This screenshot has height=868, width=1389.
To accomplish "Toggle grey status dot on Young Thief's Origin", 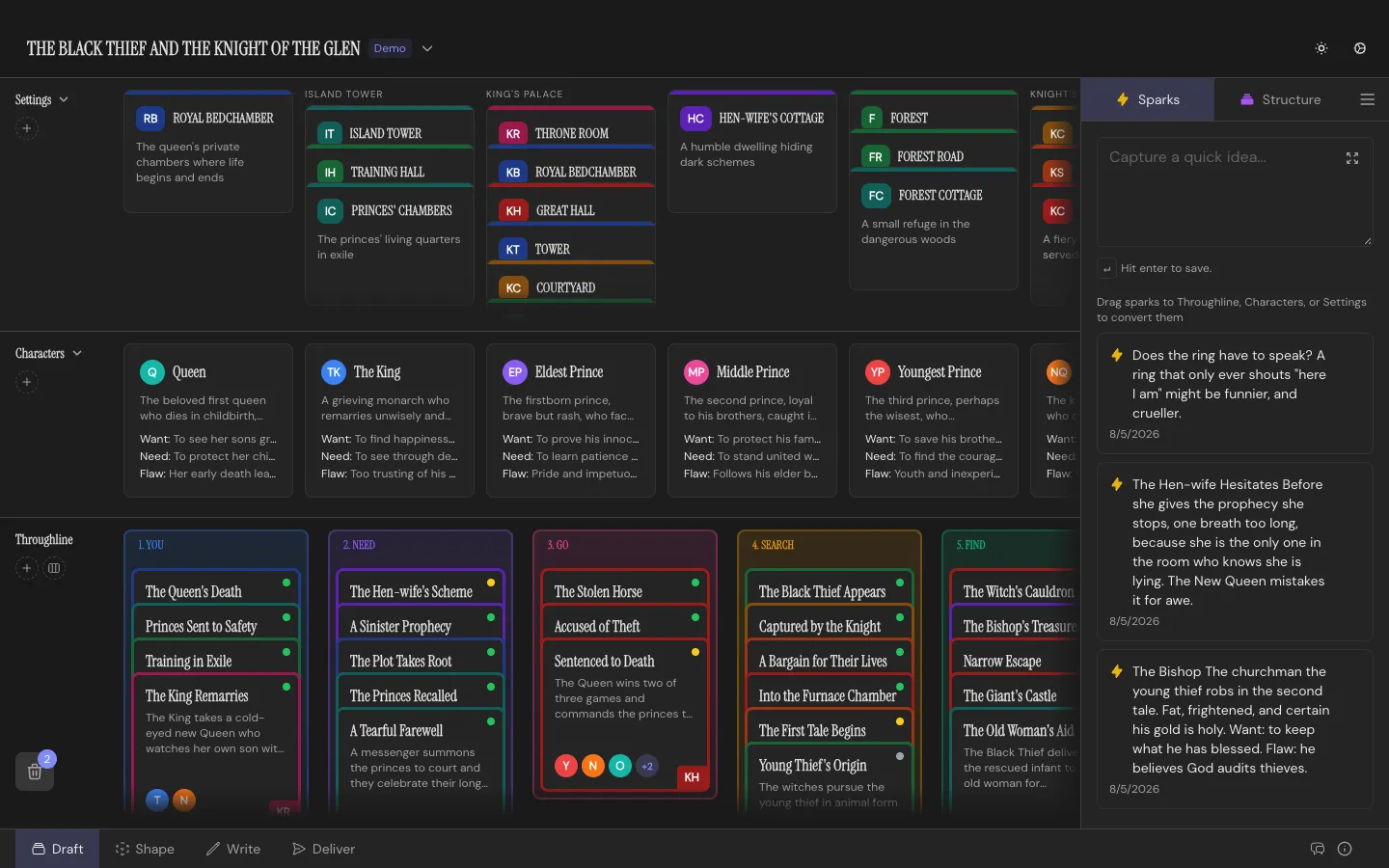I will (900, 756).
